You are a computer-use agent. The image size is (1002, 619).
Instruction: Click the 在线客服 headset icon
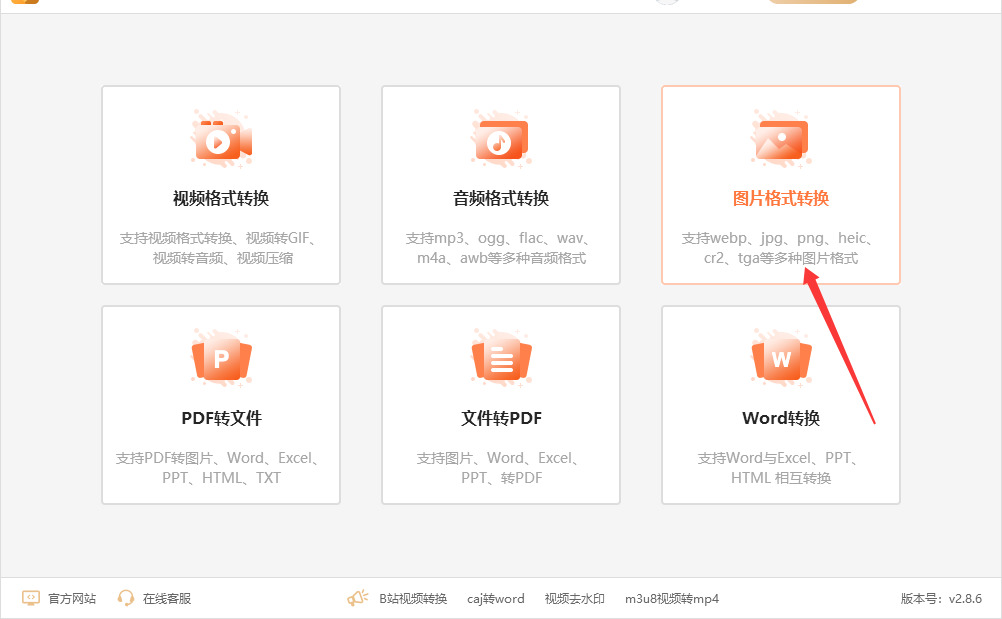pyautogui.click(x=126, y=598)
